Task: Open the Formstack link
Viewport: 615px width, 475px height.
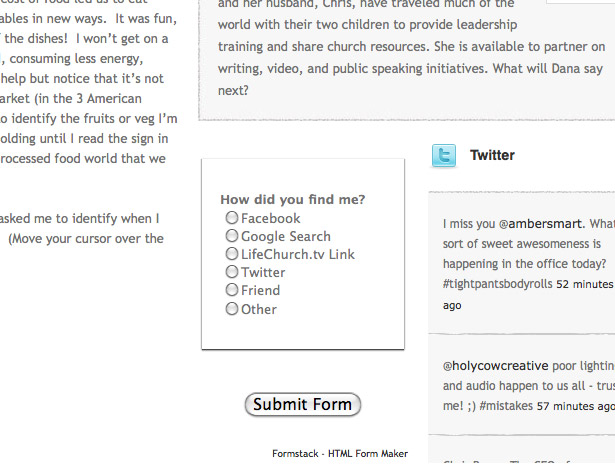Action: click(x=295, y=454)
